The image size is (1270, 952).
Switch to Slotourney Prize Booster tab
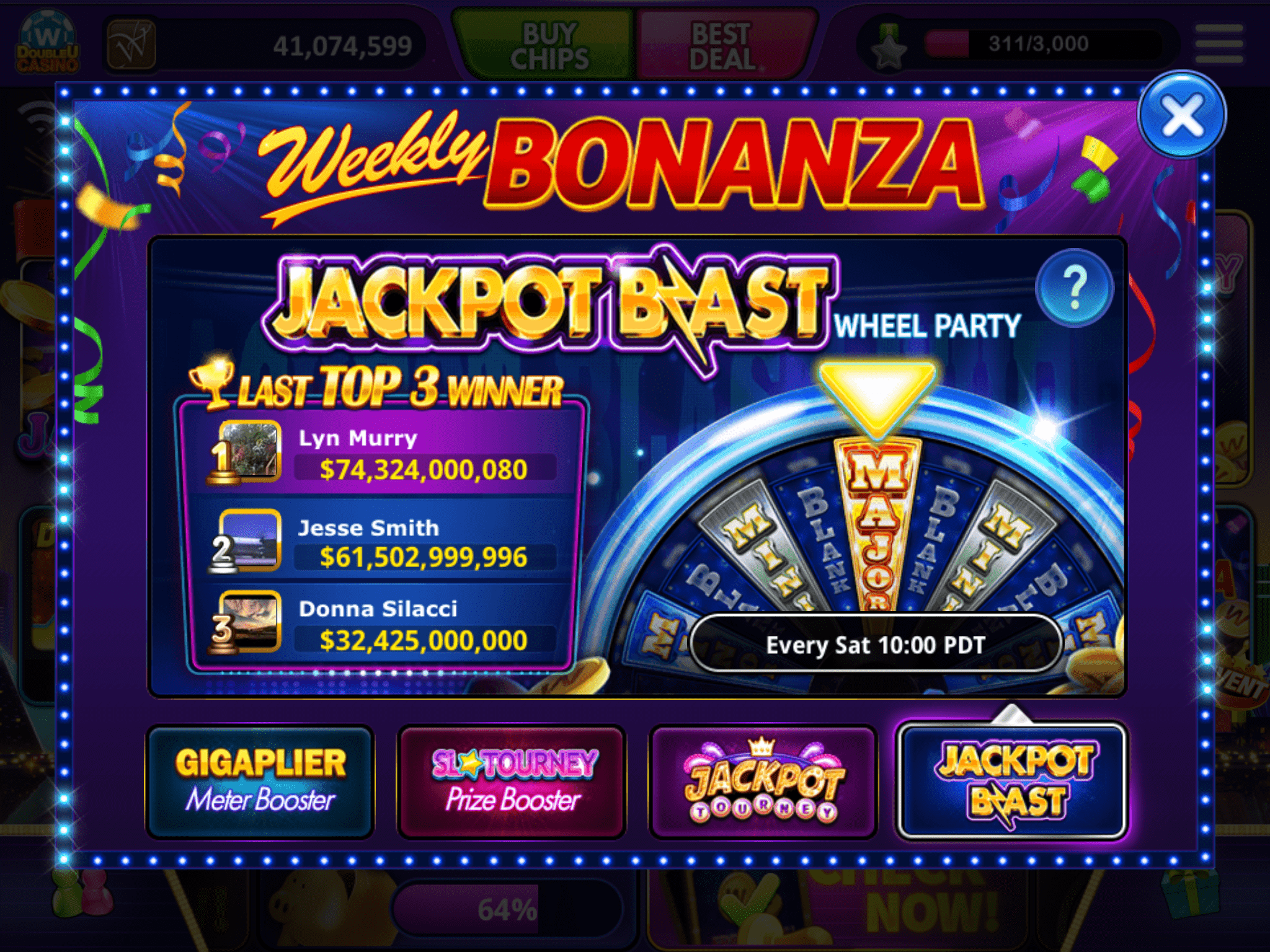pyautogui.click(x=512, y=782)
